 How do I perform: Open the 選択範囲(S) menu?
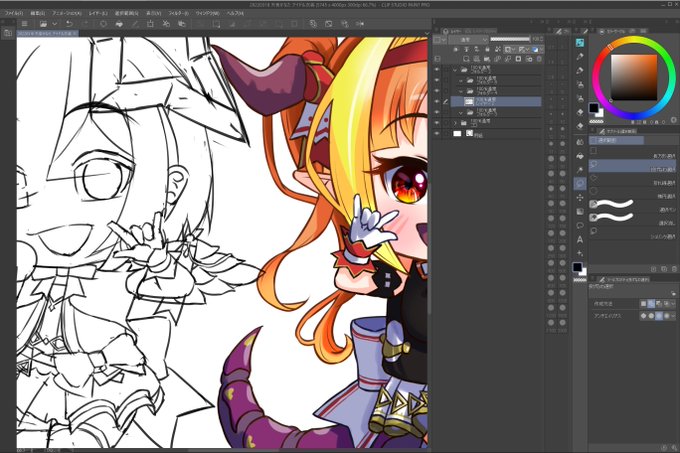[126, 13]
